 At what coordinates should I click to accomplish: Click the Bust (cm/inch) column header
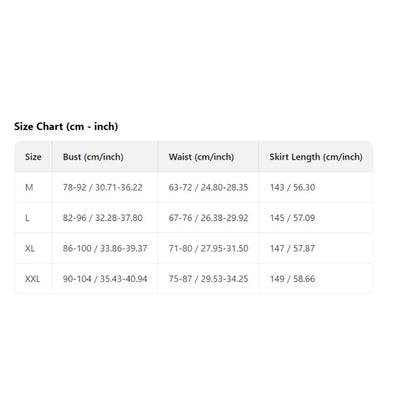click(x=93, y=157)
